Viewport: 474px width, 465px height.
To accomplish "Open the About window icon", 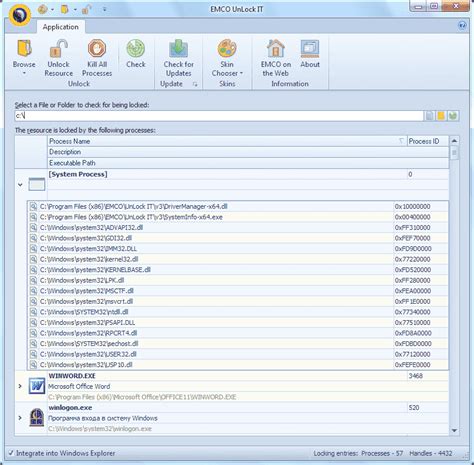I will pos(310,48).
